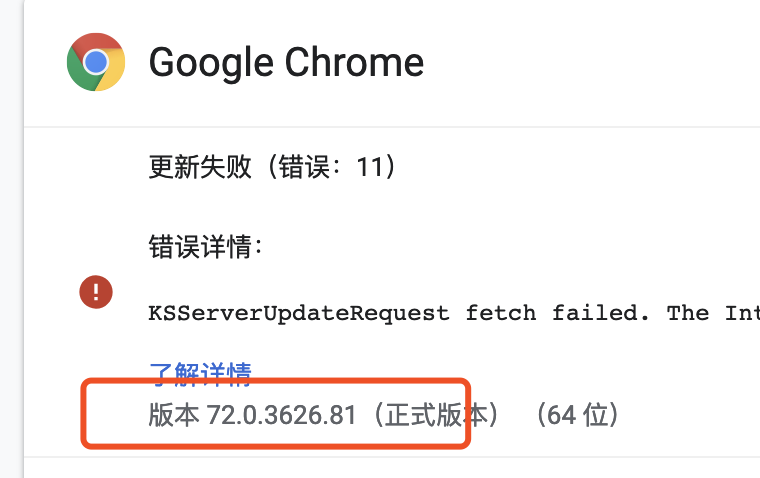Click the 64 位 architecture text
Screen dimensions: 760x478
click(577, 415)
